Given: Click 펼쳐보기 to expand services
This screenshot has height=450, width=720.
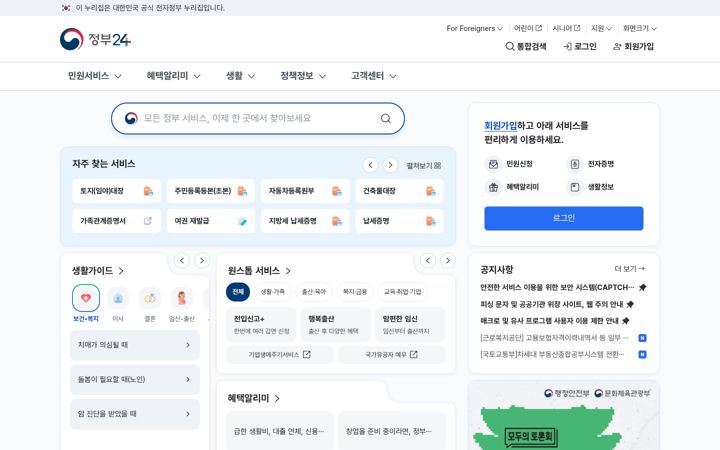Looking at the screenshot, I should point(423,165).
